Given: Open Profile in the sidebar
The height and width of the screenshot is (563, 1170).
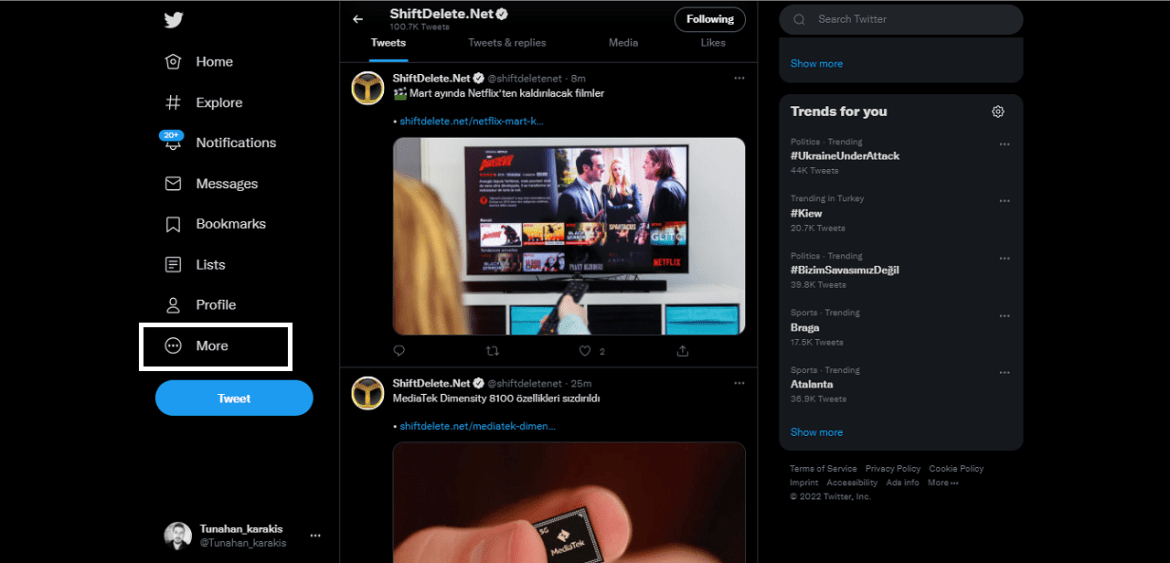Looking at the screenshot, I should tap(200, 305).
